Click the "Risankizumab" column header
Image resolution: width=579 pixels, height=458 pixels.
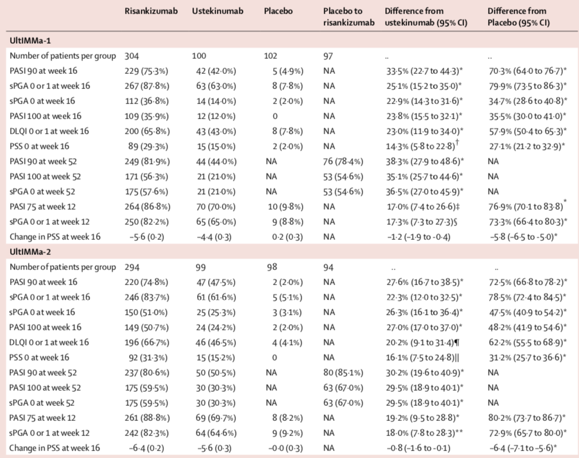point(151,11)
